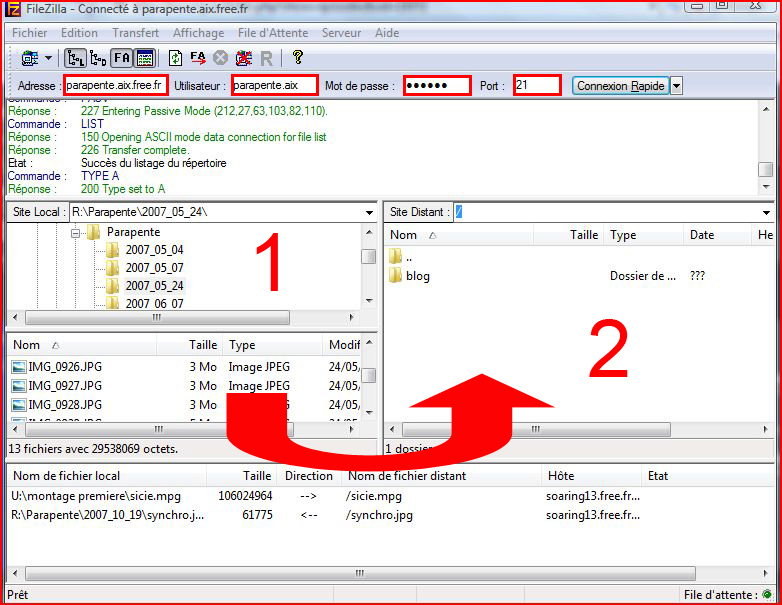Select the Parapente folder in tree
The width and height of the screenshot is (782, 605).
(133, 232)
